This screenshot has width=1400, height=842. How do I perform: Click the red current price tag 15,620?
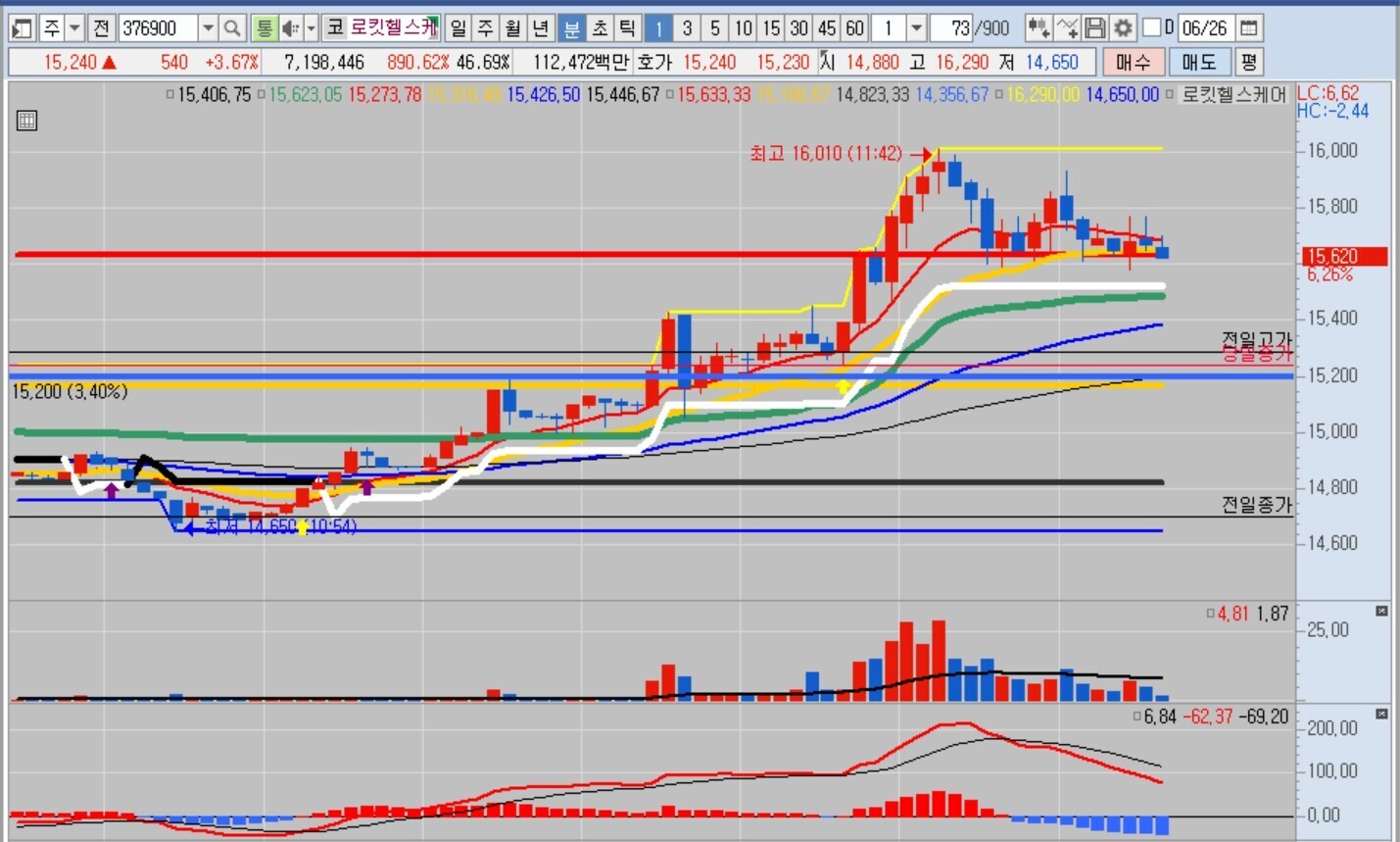1345,256
